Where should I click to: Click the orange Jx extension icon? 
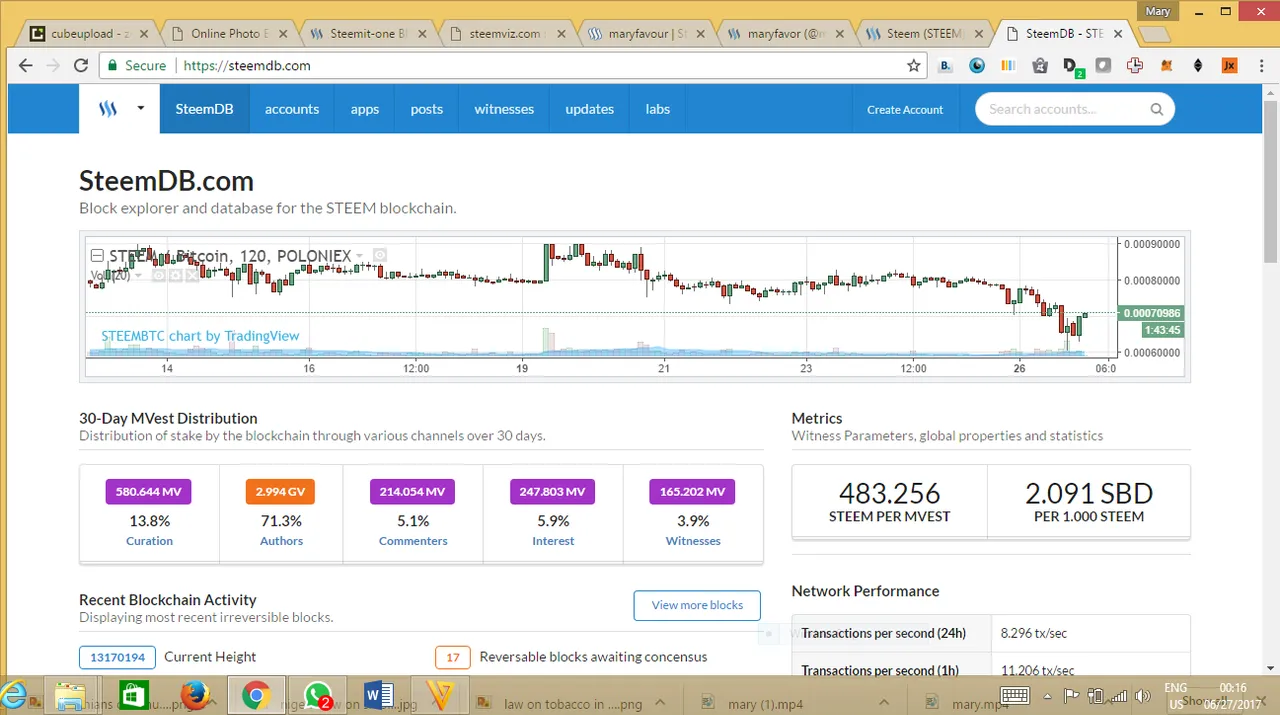coord(1230,66)
